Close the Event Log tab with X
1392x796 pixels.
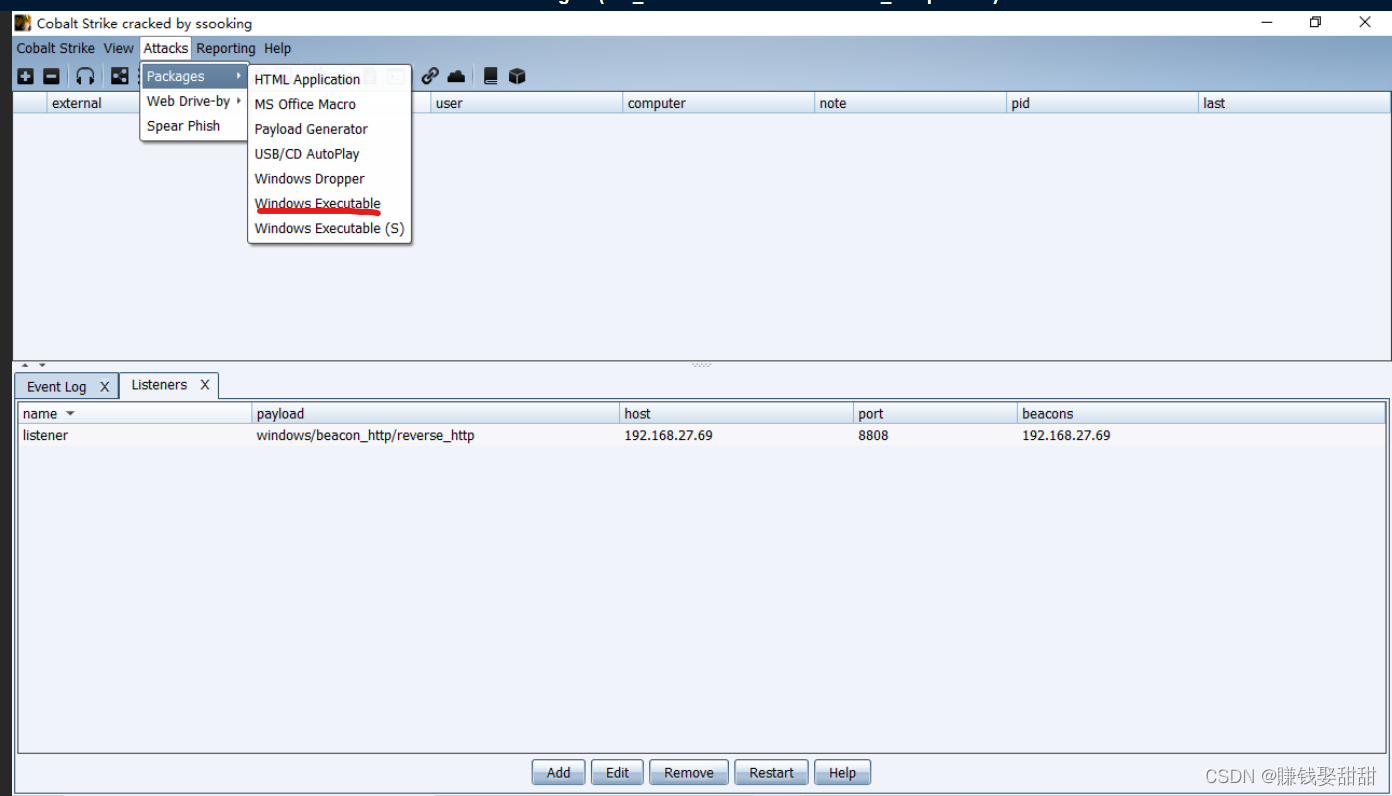104,387
